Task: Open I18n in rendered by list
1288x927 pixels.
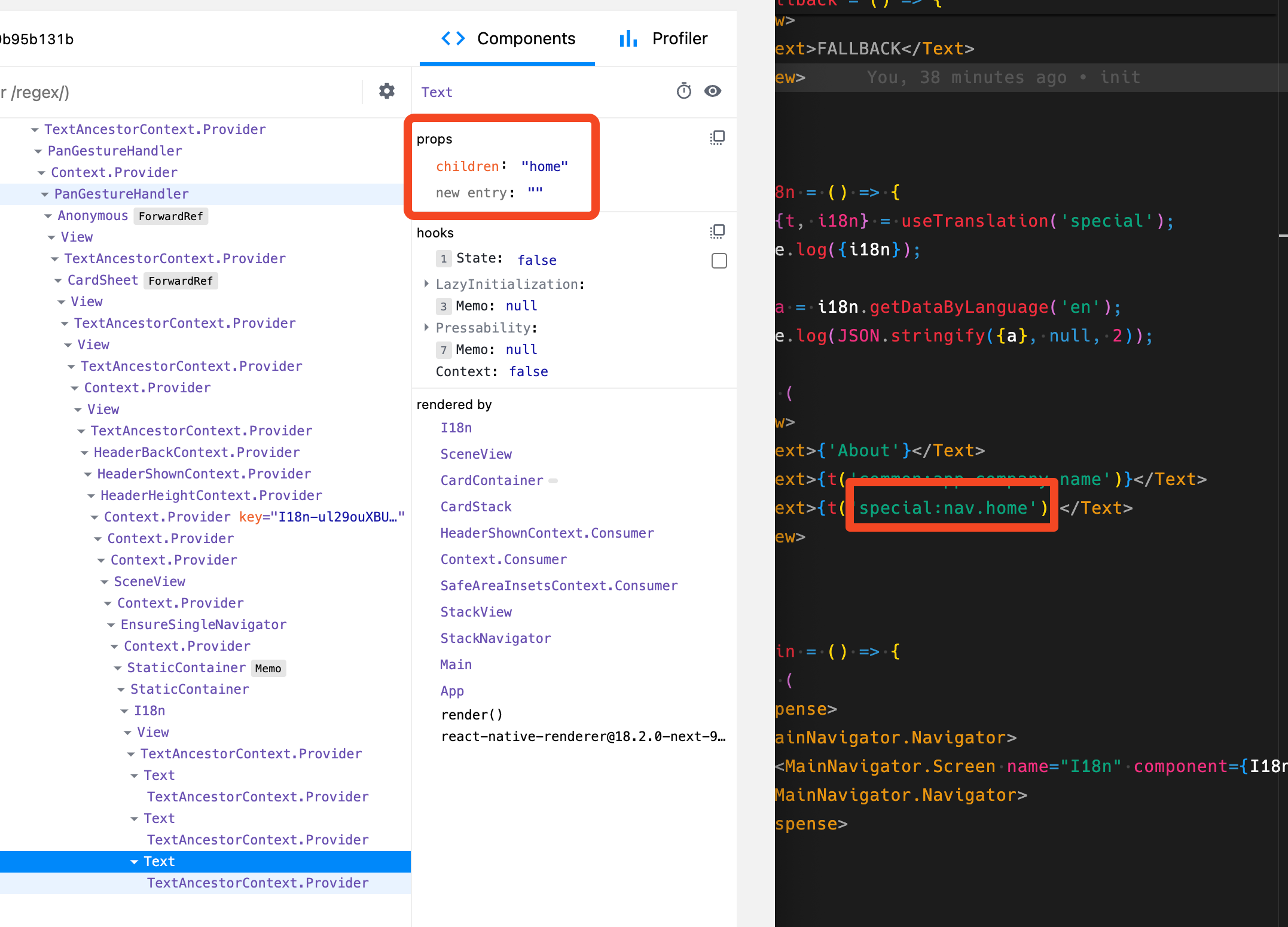Action: tap(456, 428)
